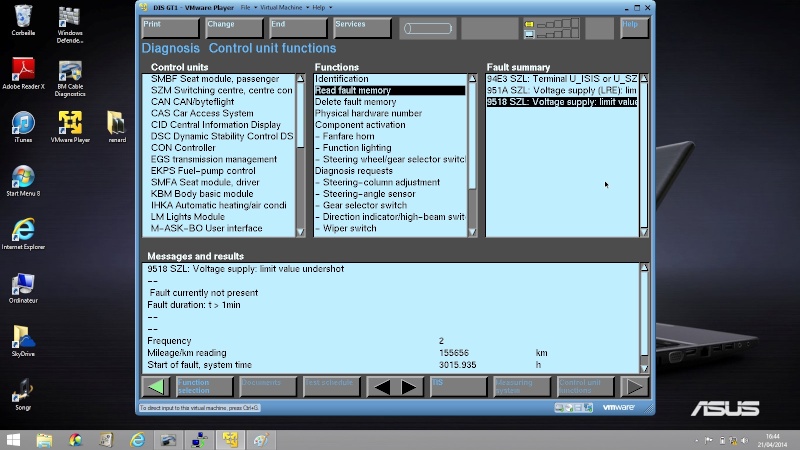
Task: Click the Windows Start button in taskbar
Action: 13,440
